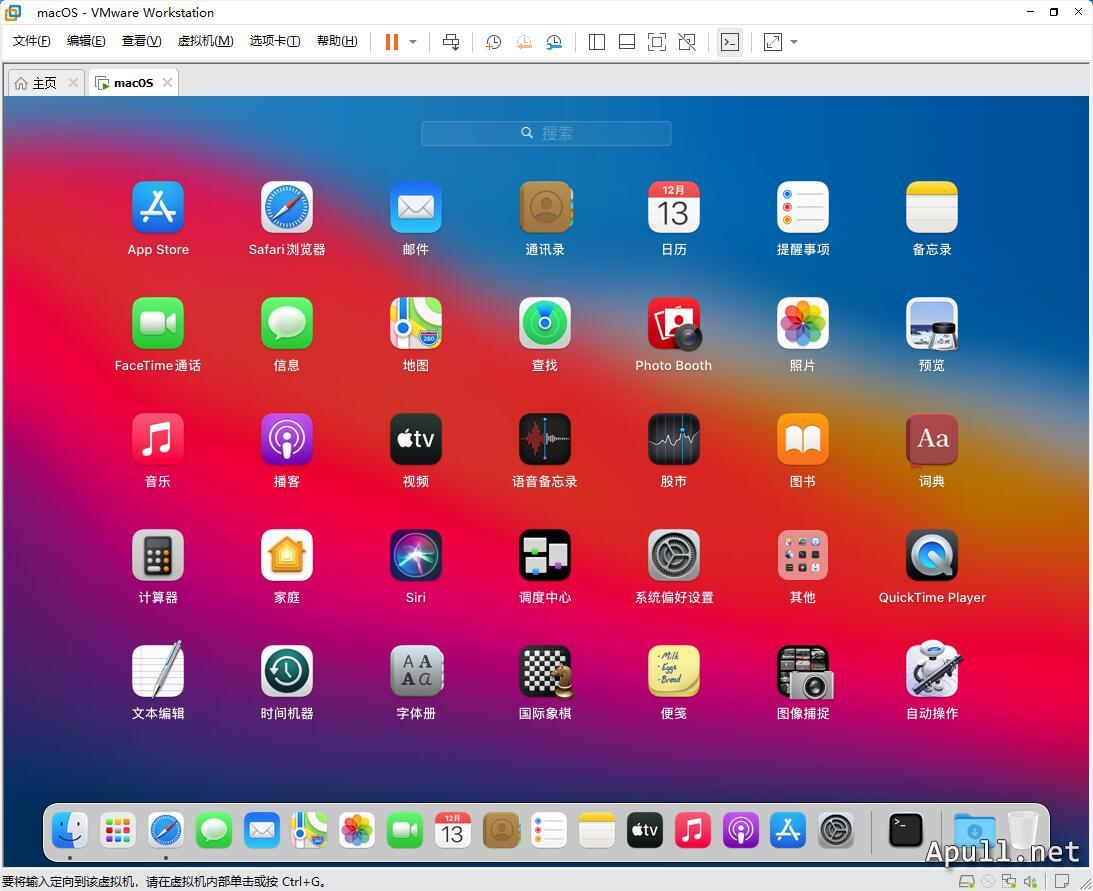Viewport: 1093px width, 891px height.
Task: Open the snapshot manager
Action: click(x=554, y=42)
